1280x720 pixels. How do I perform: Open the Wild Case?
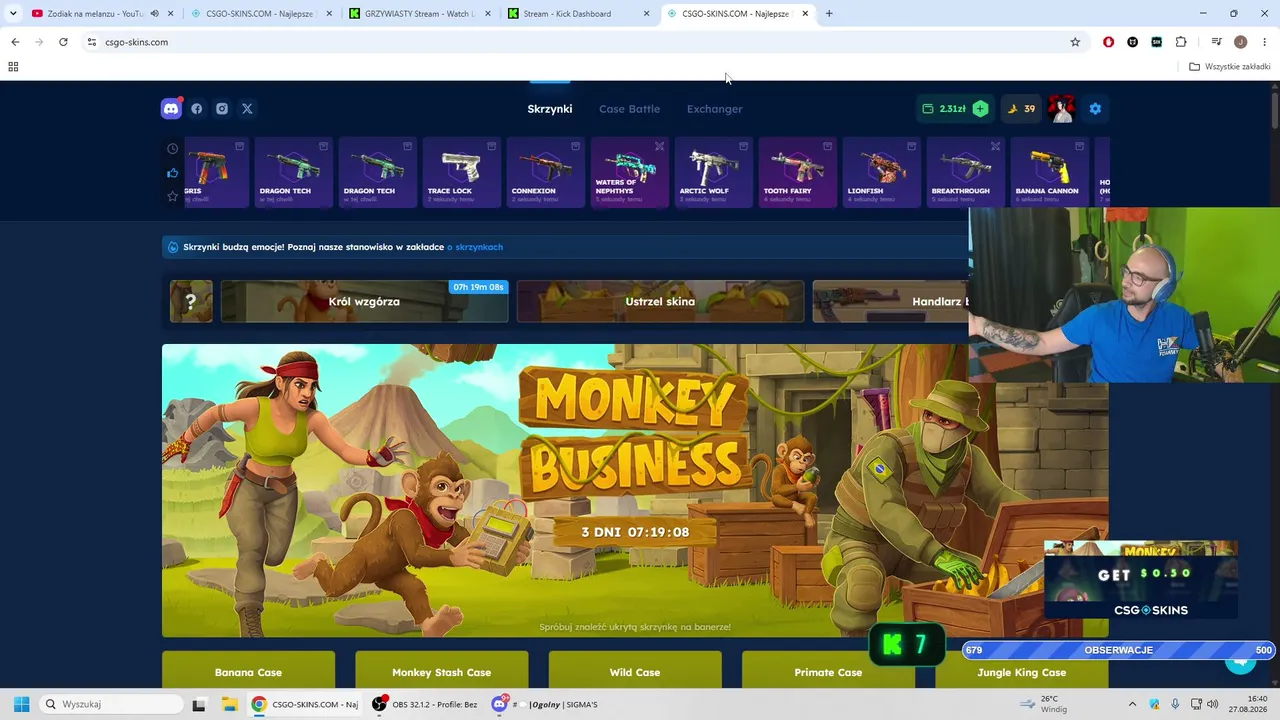635,670
